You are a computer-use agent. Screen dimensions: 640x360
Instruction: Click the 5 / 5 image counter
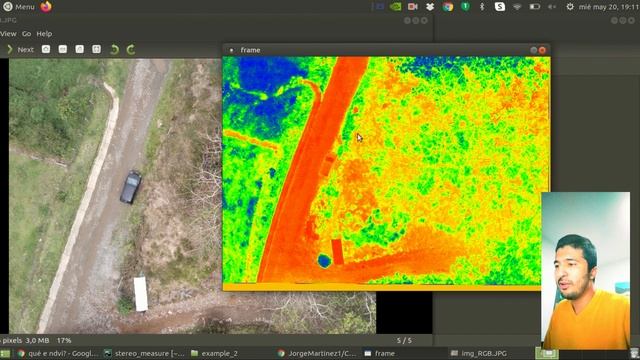(404, 340)
